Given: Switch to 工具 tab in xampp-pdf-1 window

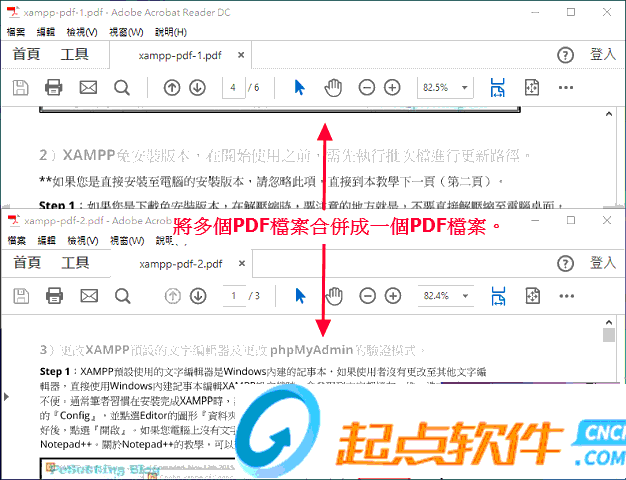Looking at the screenshot, I should [75, 54].
